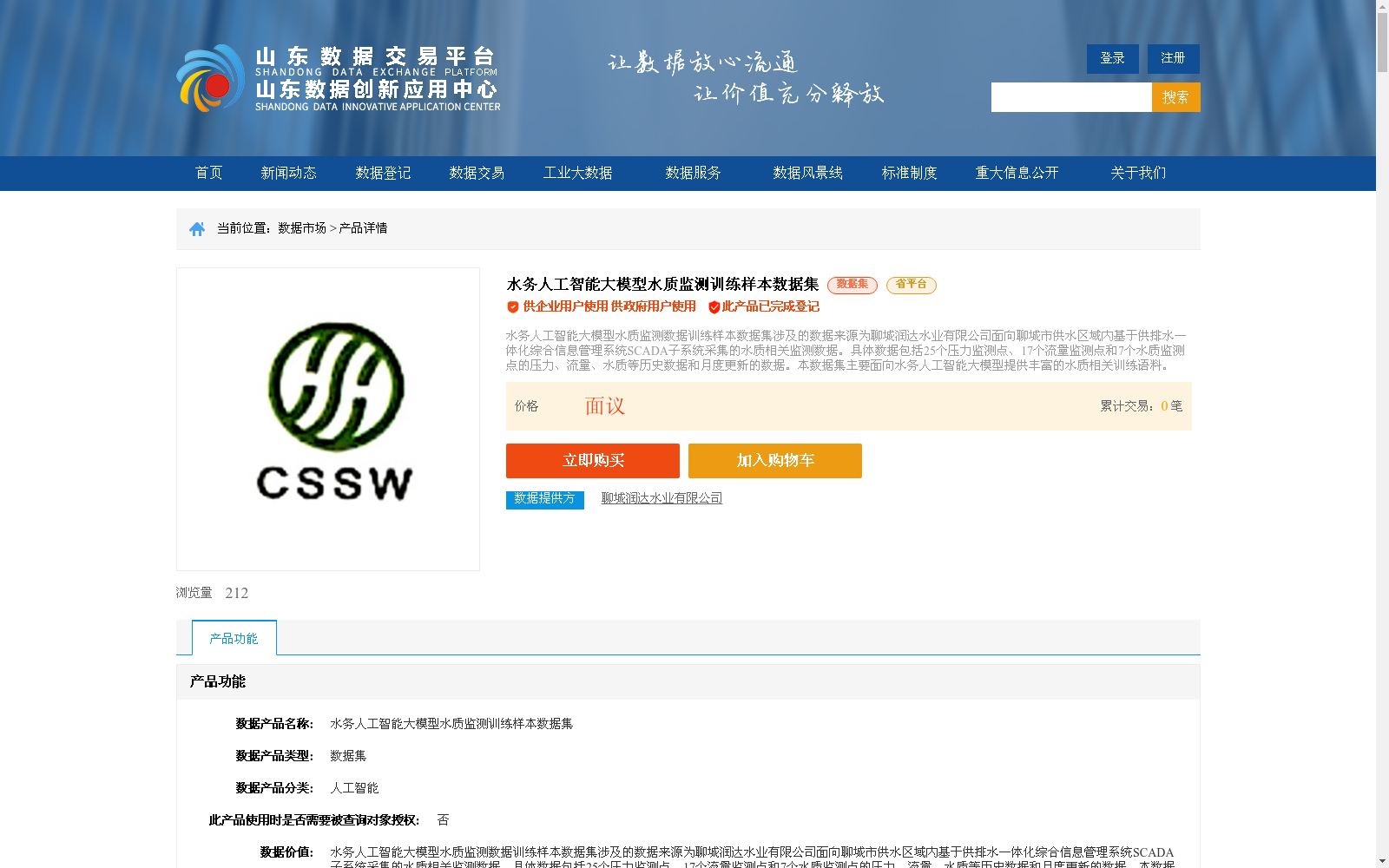Viewport: 1389px width, 868px height.
Task: Click the scrollbar down arrow
Action: [1382, 861]
